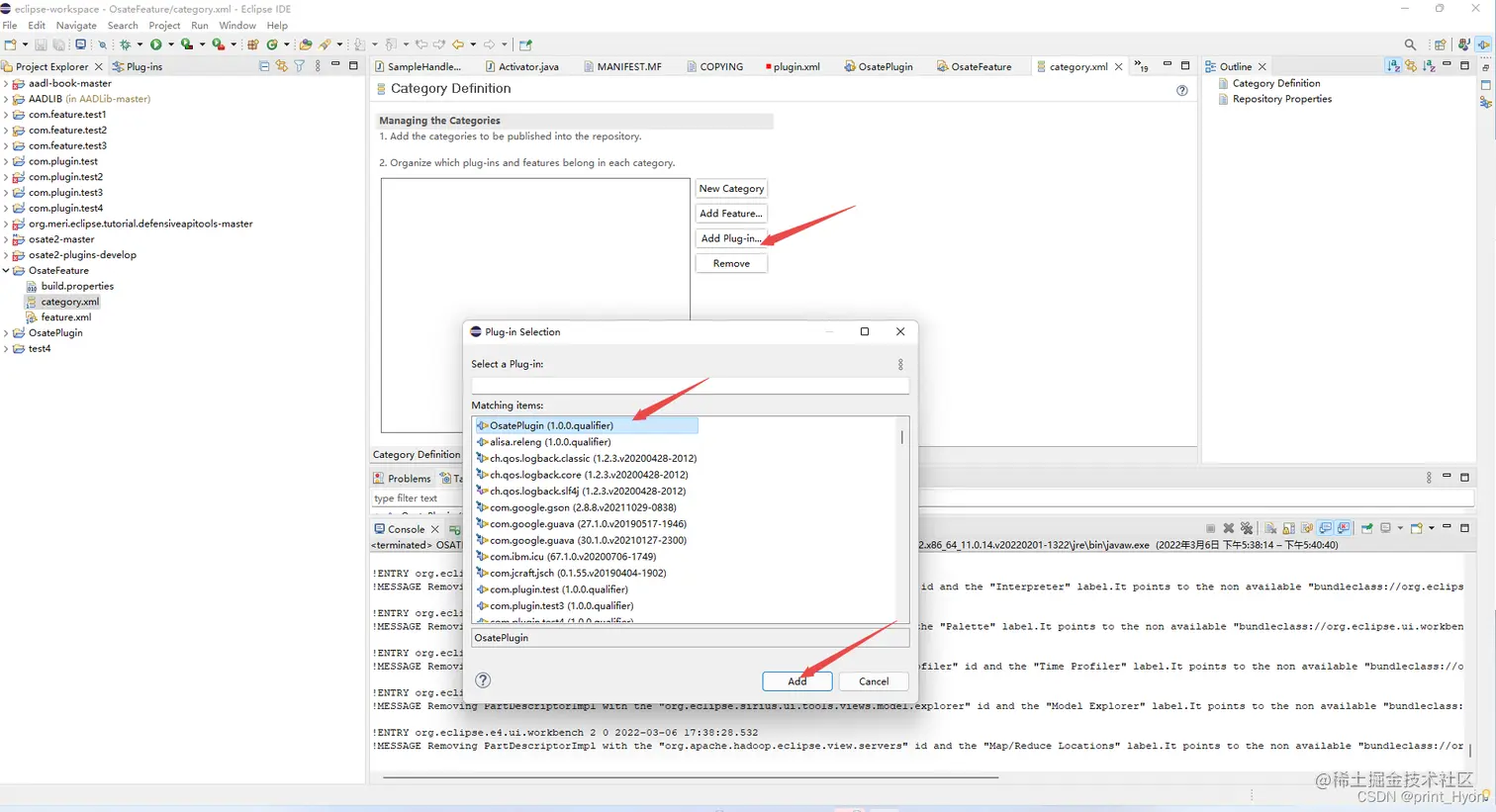Screen dimensions: 1496x812
Task: Open New wizard dropdown arrow
Action: click(x=25, y=45)
